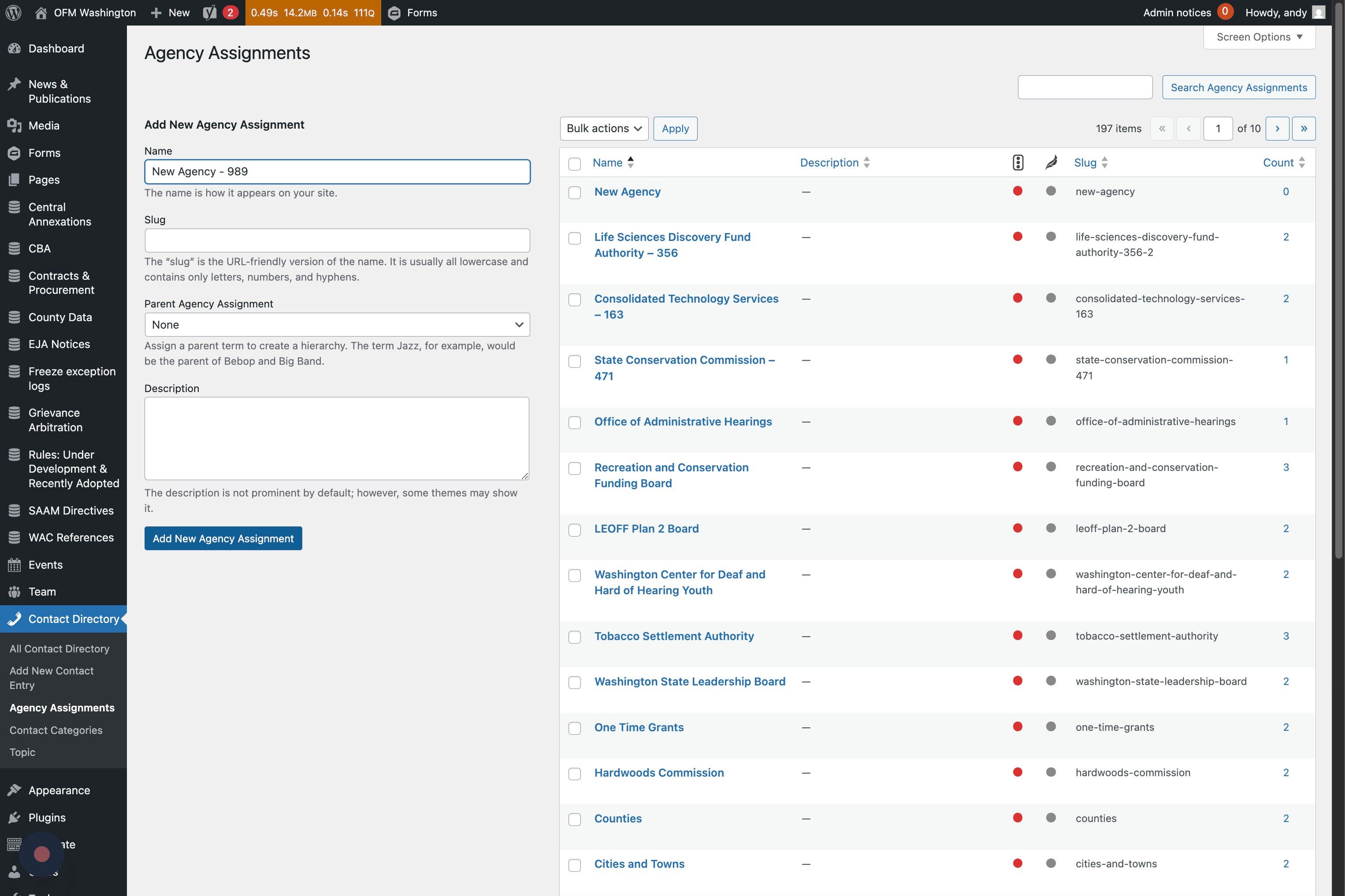Expand the Parent Agency Assignment dropdown
This screenshot has width=1345, height=896.
coord(337,325)
